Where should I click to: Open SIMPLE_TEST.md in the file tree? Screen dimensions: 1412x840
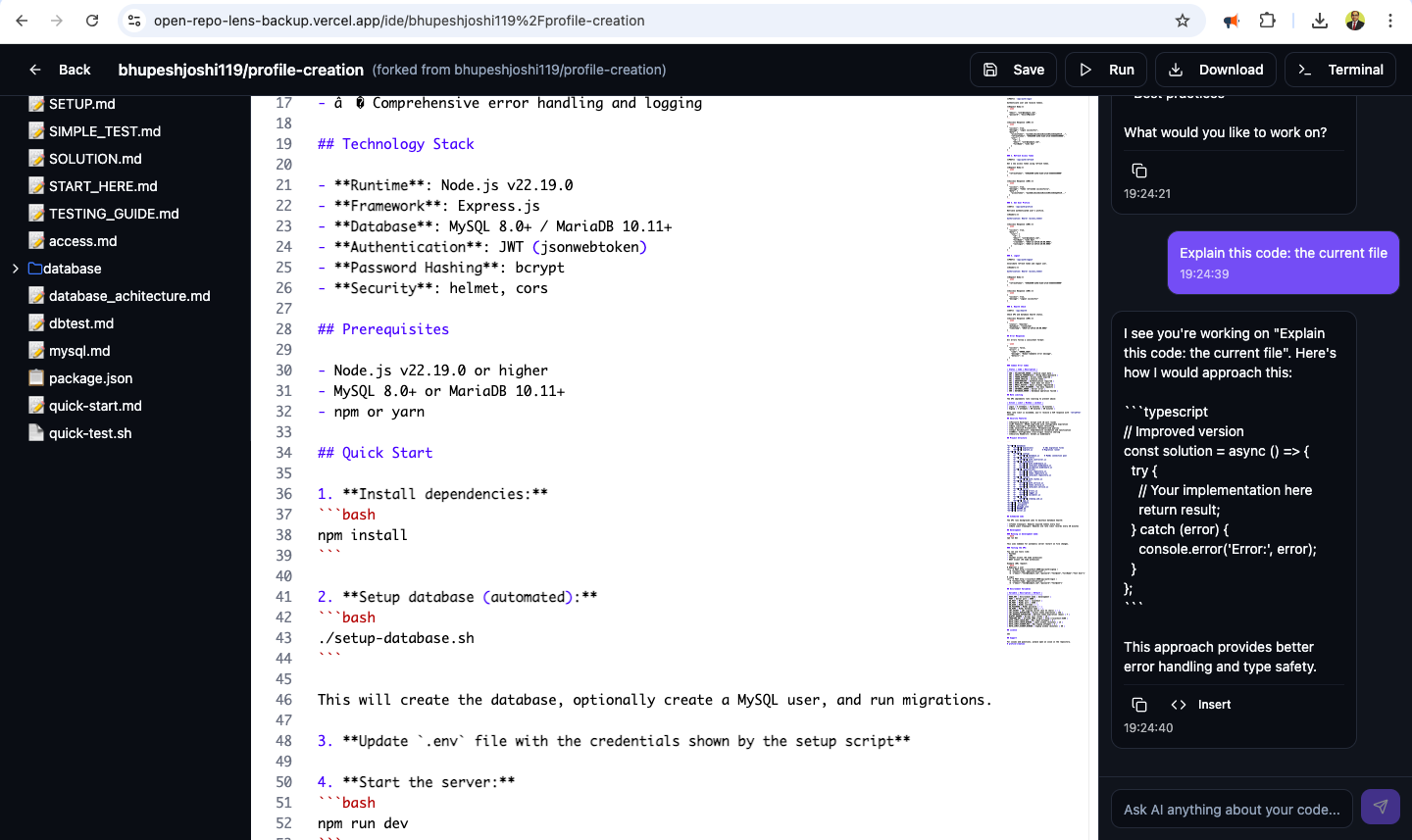(x=105, y=131)
